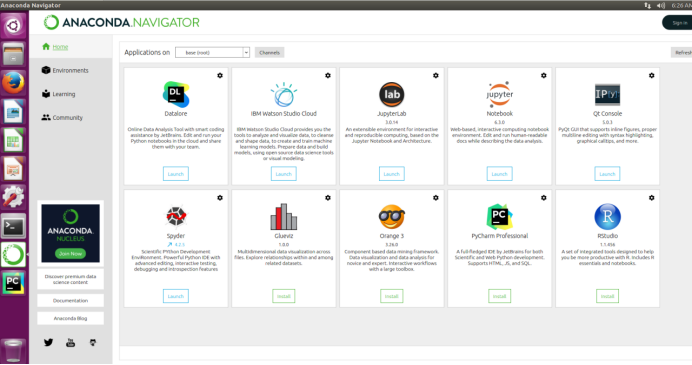Image resolution: width=692 pixels, height=365 pixels.
Task: Click the 6:26 AM clock in top panel
Action: point(681,5)
